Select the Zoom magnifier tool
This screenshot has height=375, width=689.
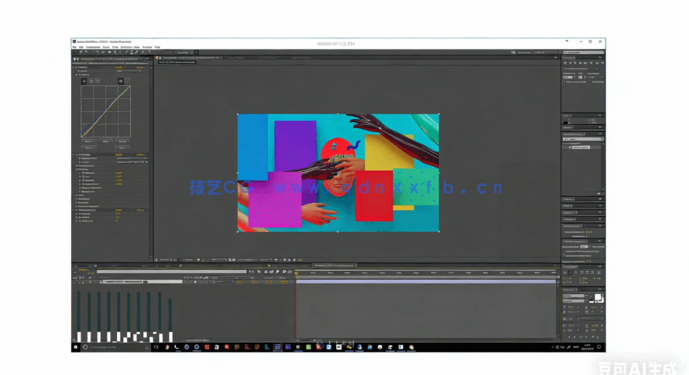[87, 52]
